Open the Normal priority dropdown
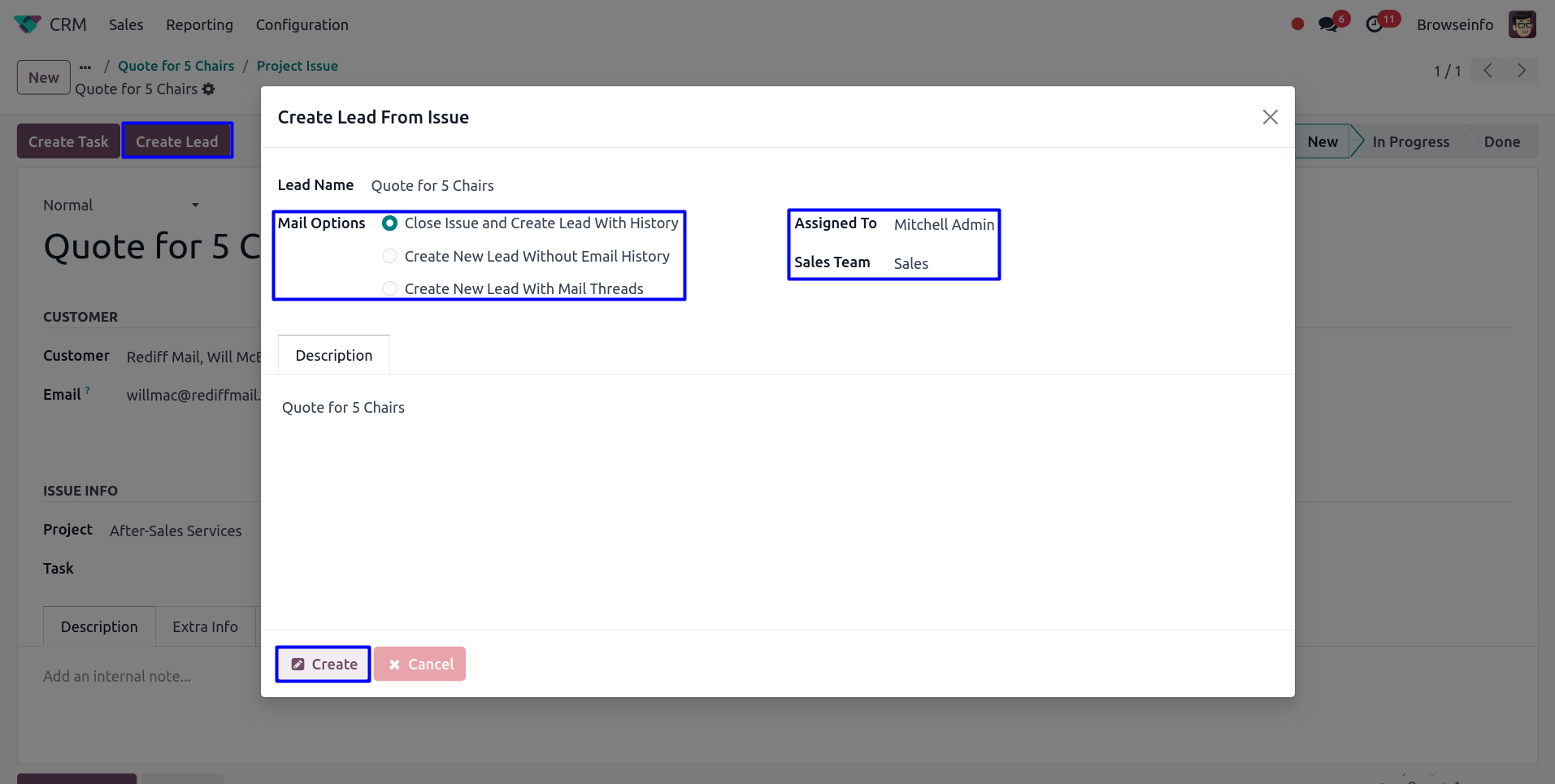The image size is (1555, 784). (121, 206)
